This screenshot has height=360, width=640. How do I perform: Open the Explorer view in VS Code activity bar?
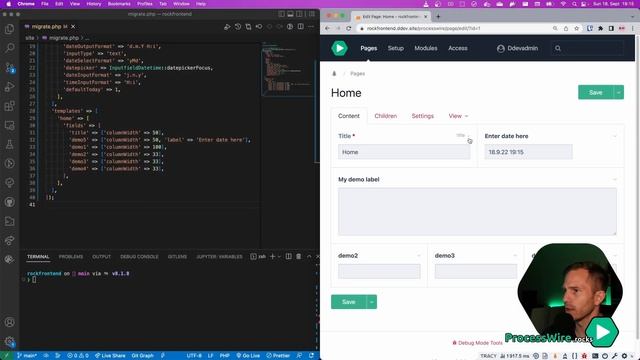9,29
